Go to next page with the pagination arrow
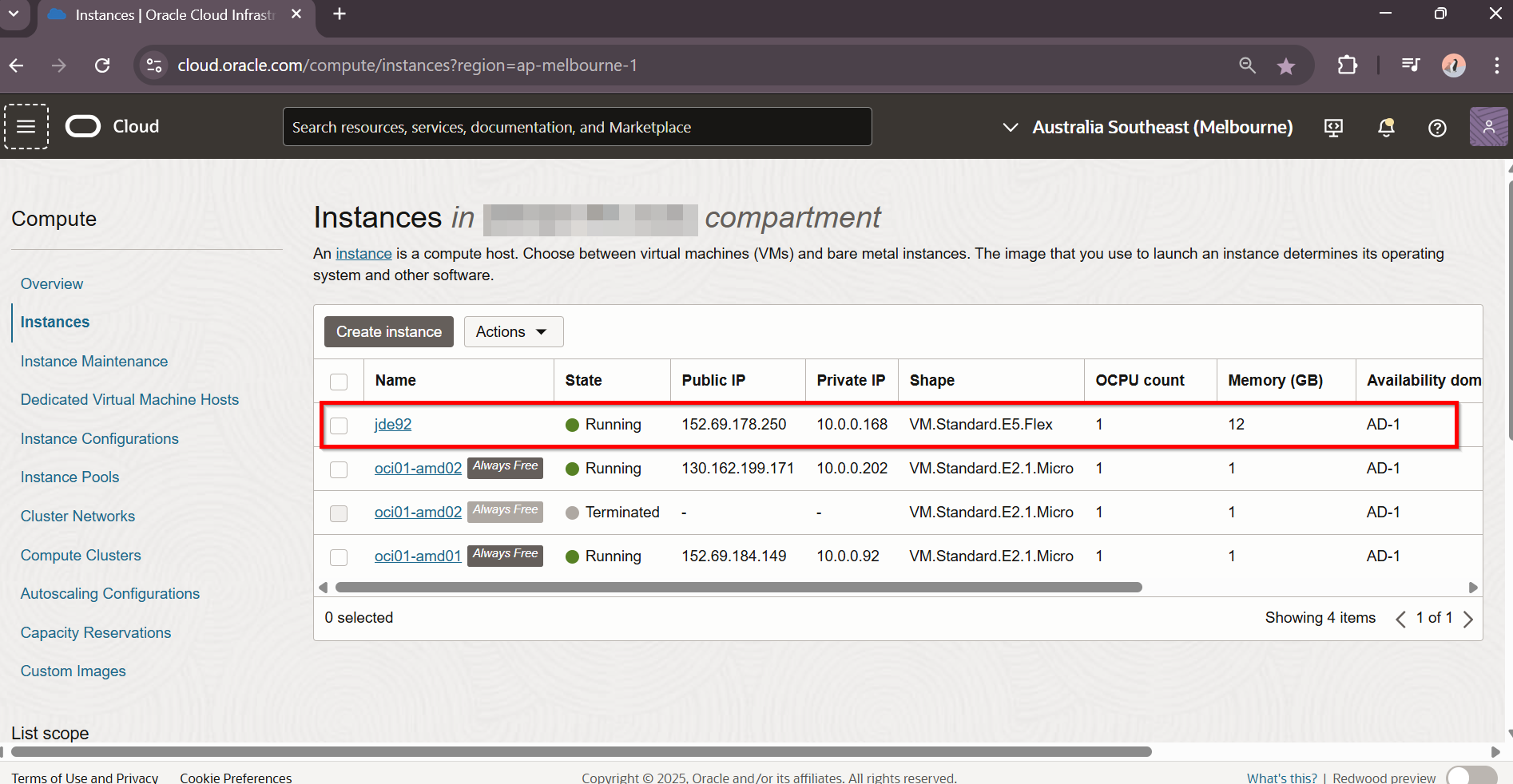The width and height of the screenshot is (1513, 784). [1468, 618]
